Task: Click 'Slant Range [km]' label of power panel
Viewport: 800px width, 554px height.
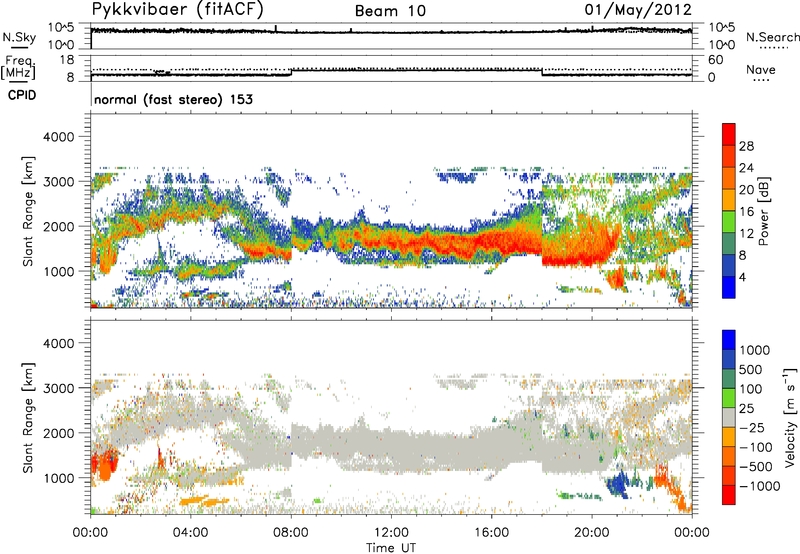Action: (28, 211)
